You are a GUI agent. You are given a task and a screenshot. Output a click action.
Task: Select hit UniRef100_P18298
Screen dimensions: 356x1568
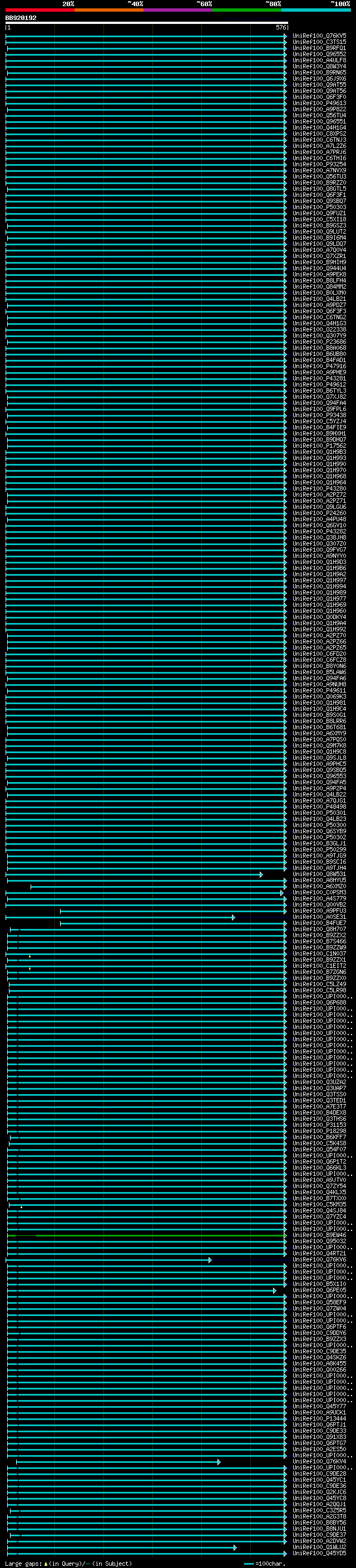click(319, 1131)
